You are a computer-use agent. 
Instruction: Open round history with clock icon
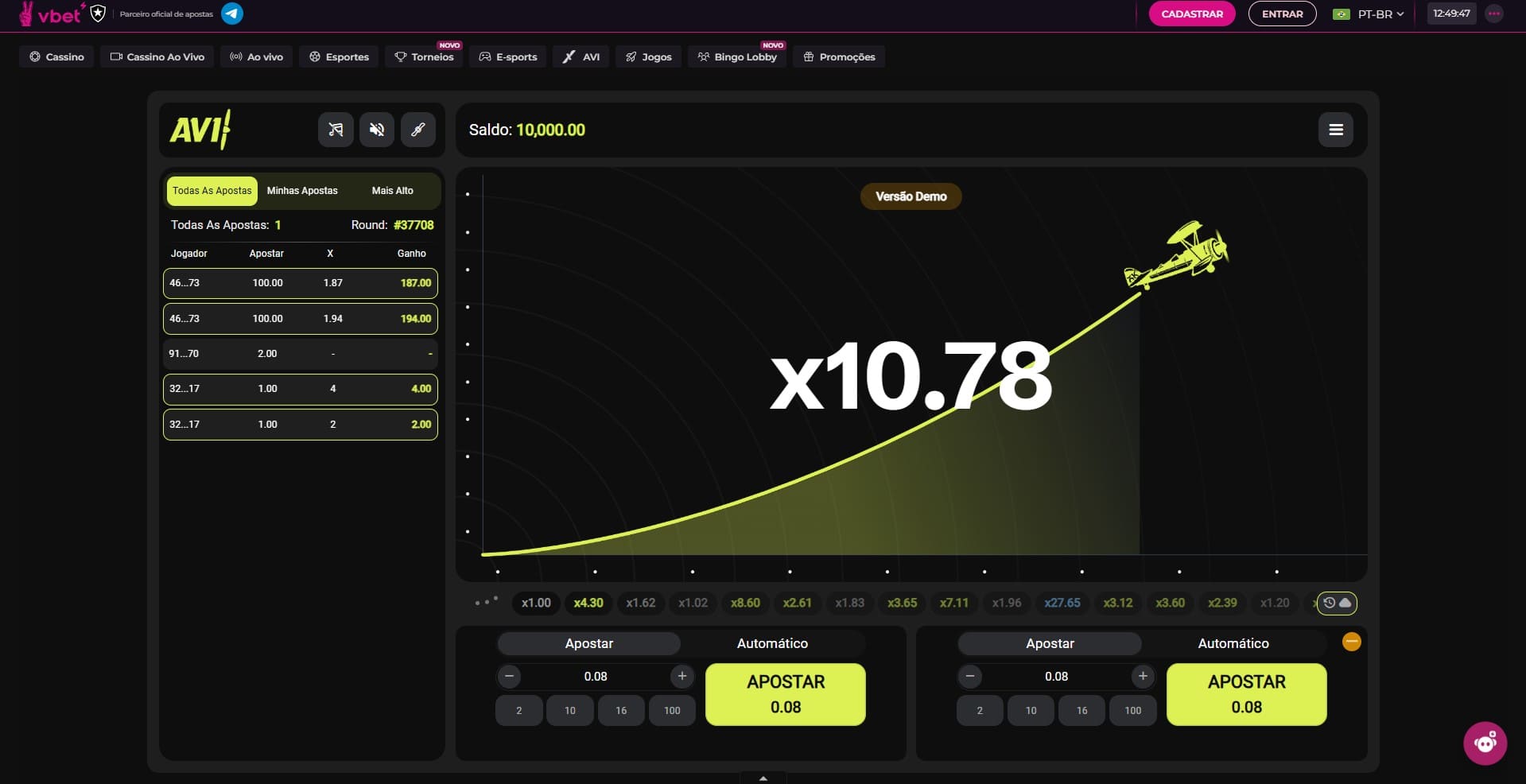(x=1337, y=603)
